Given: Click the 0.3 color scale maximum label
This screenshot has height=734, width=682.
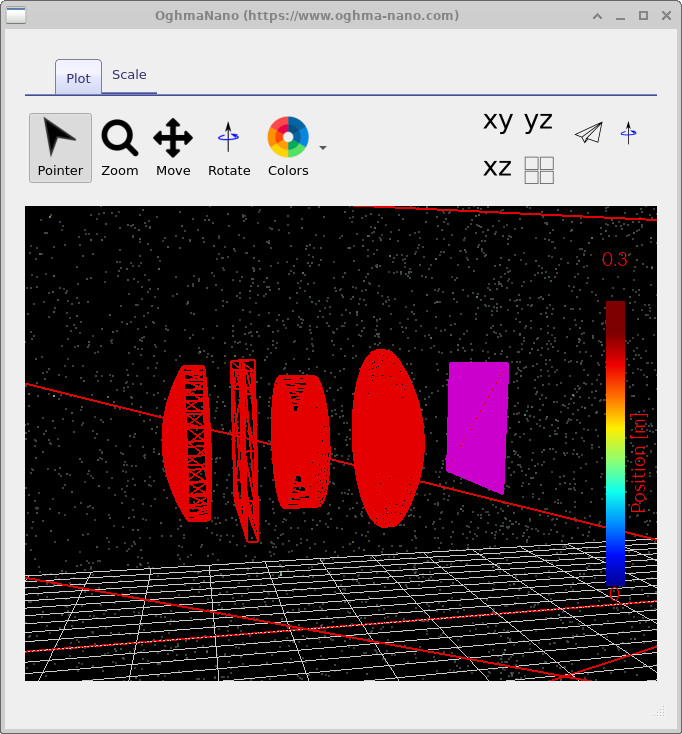Looking at the screenshot, I should pos(615,259).
